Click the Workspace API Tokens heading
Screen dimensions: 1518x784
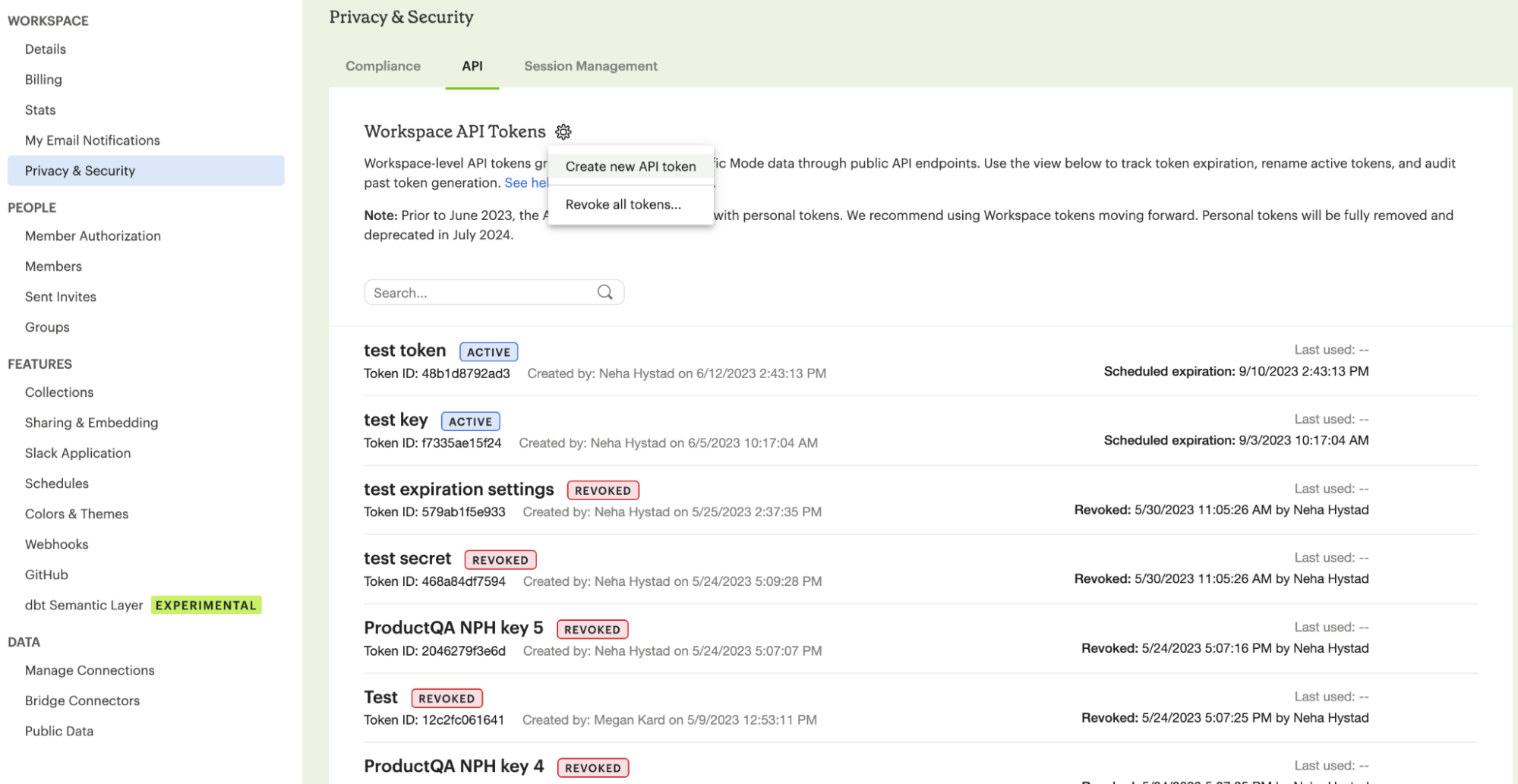454,131
